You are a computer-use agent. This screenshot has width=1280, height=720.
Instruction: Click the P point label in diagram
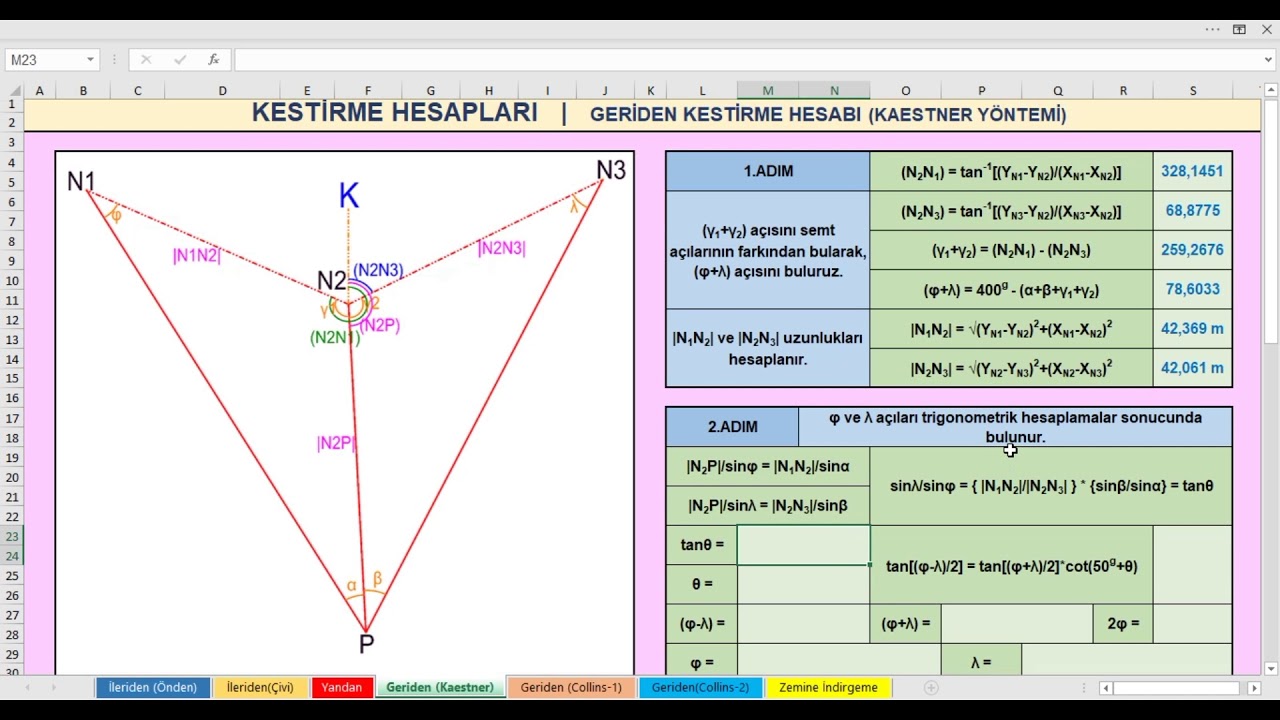[366, 644]
